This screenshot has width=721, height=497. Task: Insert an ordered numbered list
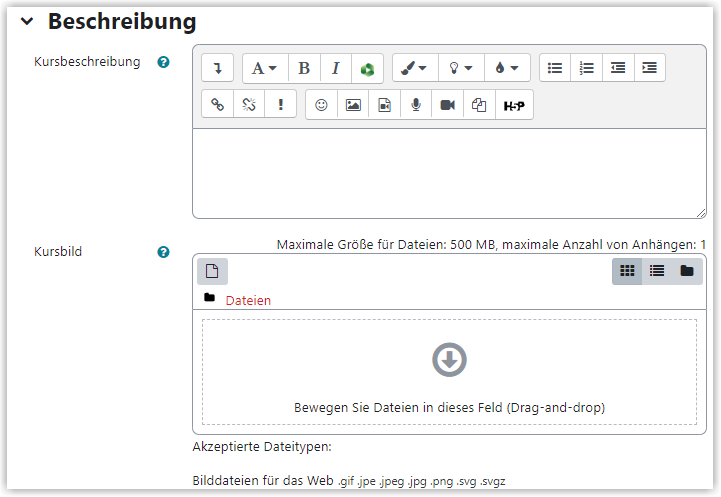pos(586,68)
